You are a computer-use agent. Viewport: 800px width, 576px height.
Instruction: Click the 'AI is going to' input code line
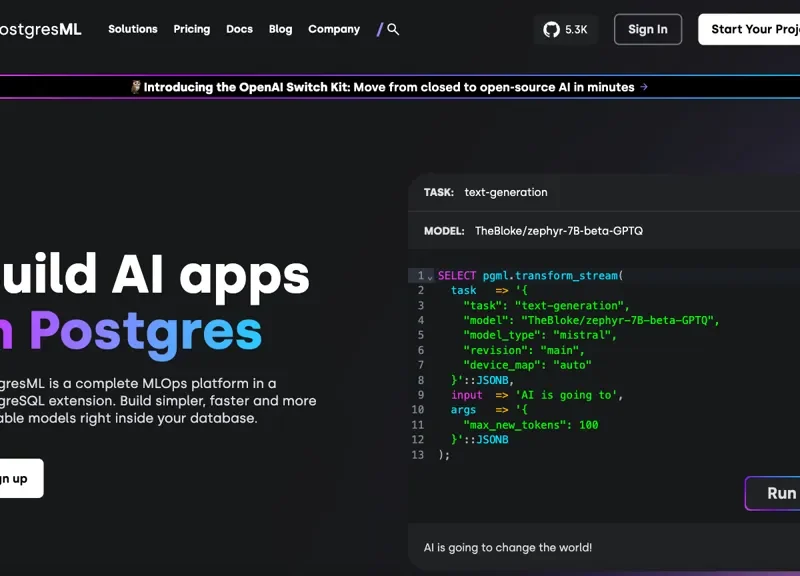point(537,395)
